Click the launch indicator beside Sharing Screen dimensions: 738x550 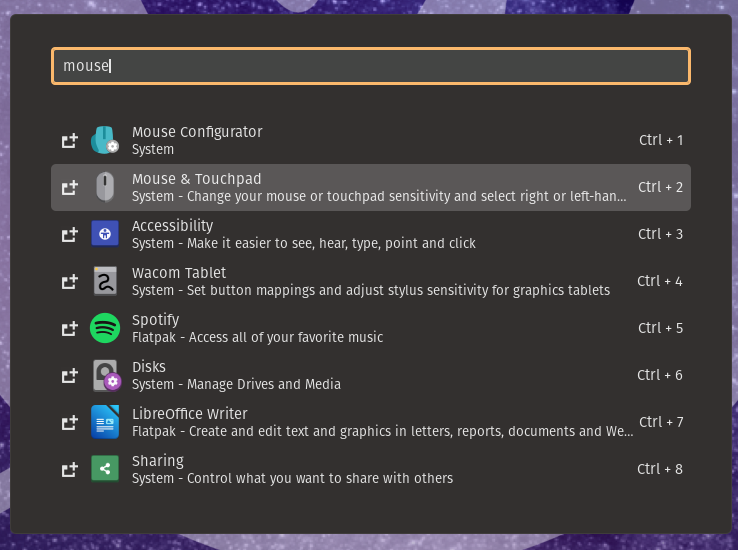[69, 469]
